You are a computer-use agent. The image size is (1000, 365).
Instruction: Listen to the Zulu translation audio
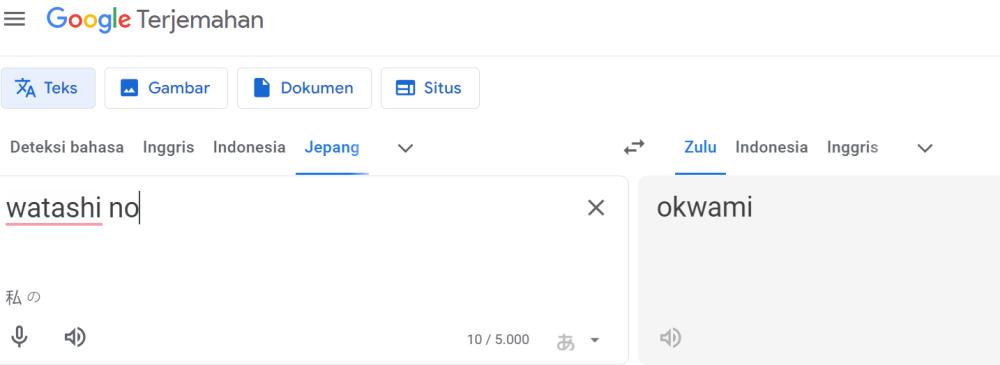click(x=670, y=338)
